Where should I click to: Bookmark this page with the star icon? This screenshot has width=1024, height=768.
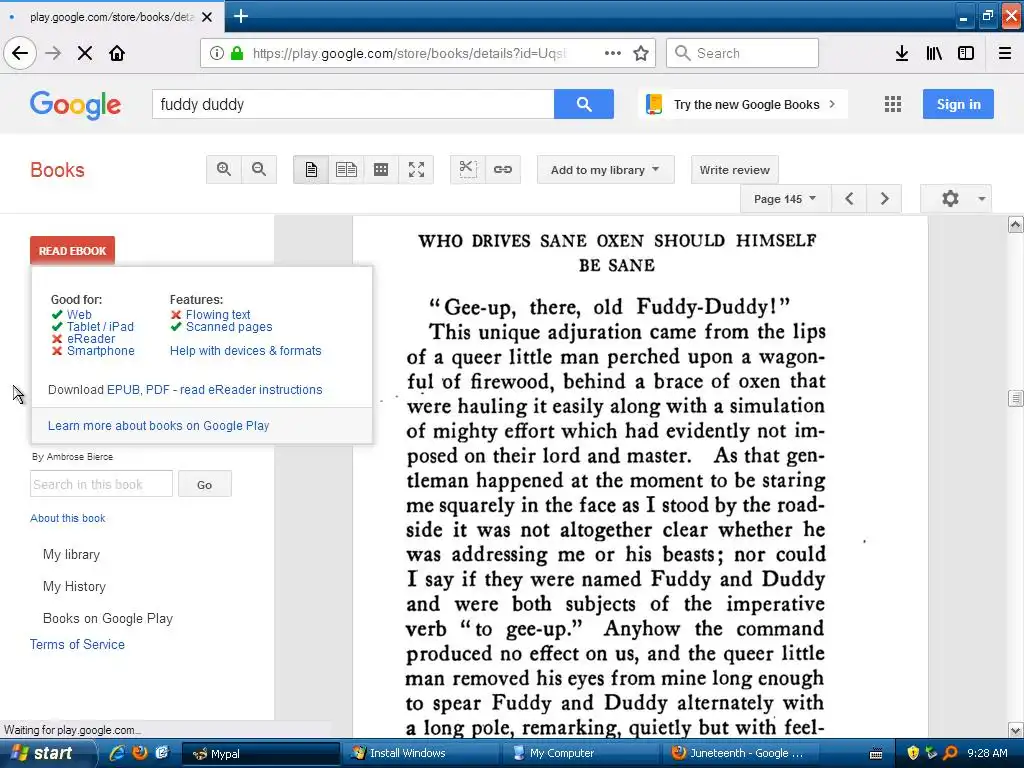pos(641,53)
